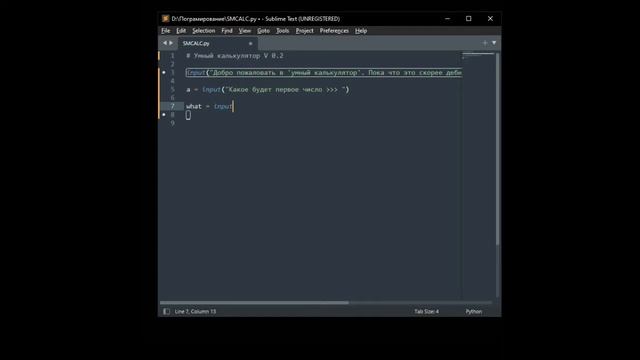Go to previous tab with left arrow
The image size is (640, 360).
[164, 43]
